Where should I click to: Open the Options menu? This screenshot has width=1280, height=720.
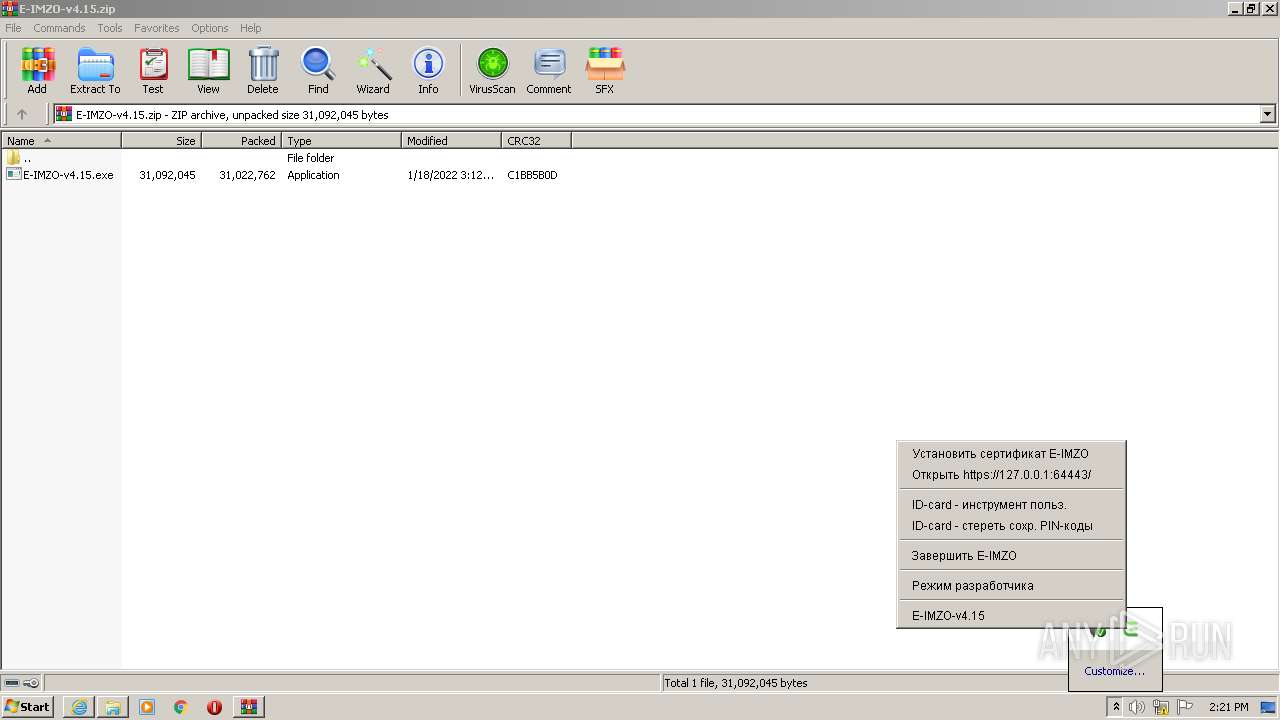point(210,28)
